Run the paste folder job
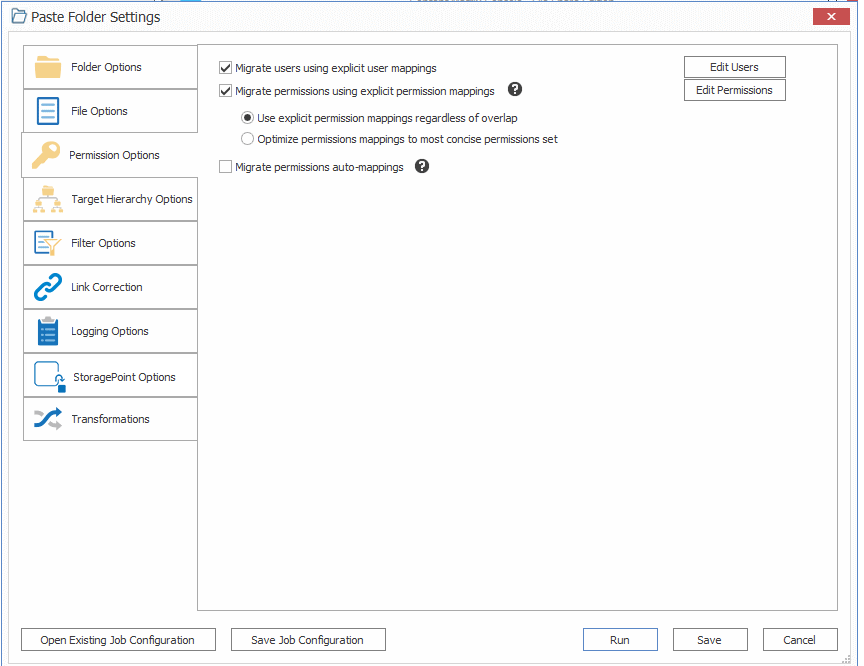The image size is (864, 666). point(620,639)
